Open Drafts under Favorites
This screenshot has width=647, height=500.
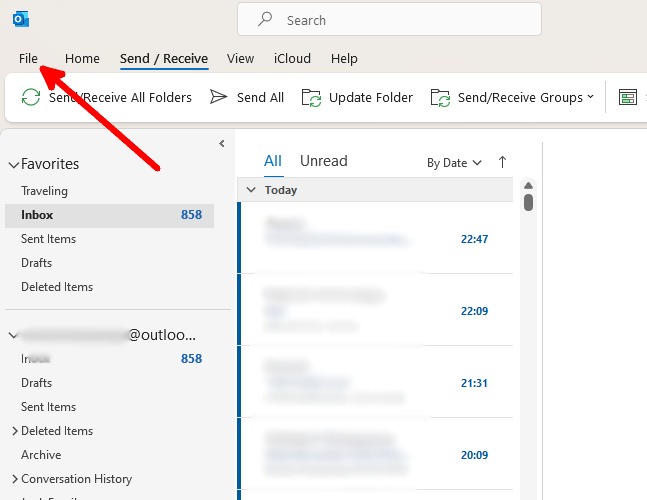point(36,263)
